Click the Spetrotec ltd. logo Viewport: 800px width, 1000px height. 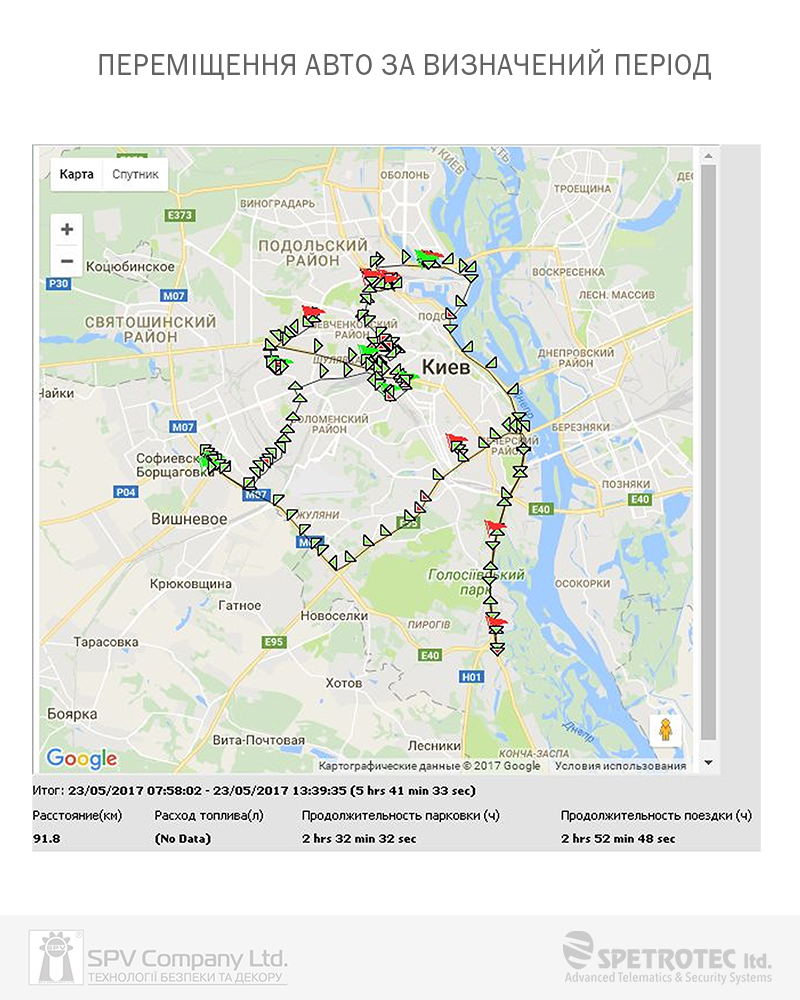click(x=666, y=957)
